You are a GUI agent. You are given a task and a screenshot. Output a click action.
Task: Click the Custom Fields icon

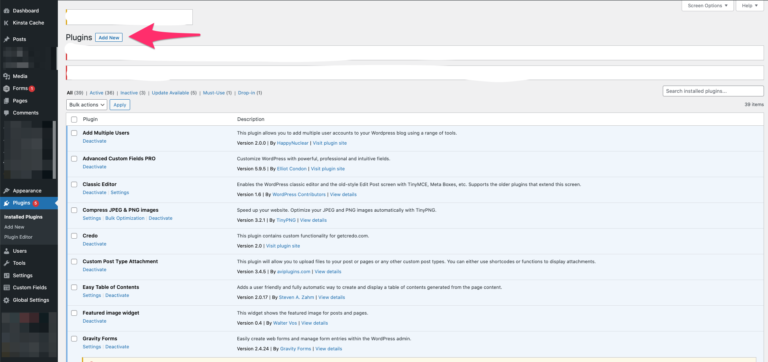(x=6, y=288)
